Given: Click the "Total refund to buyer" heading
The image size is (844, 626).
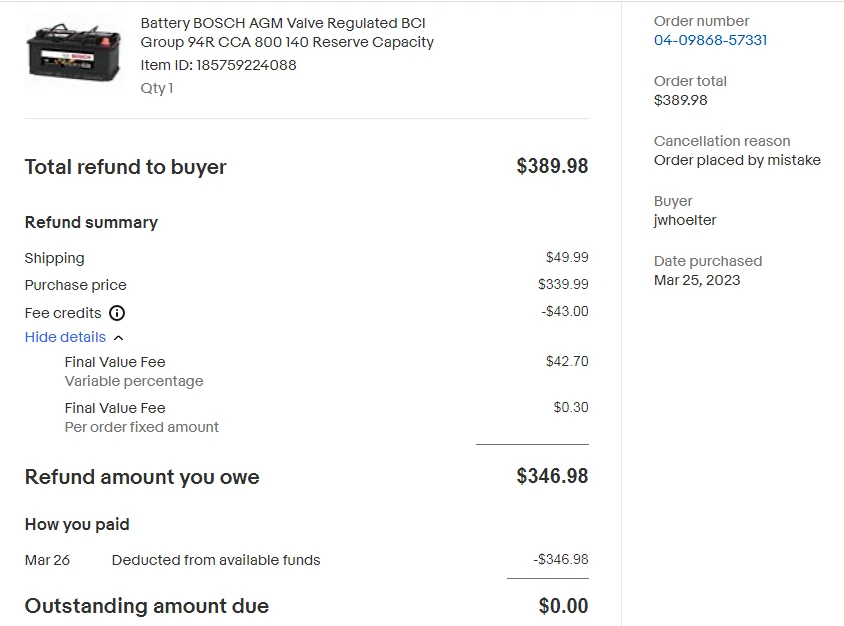Looking at the screenshot, I should coord(125,167).
